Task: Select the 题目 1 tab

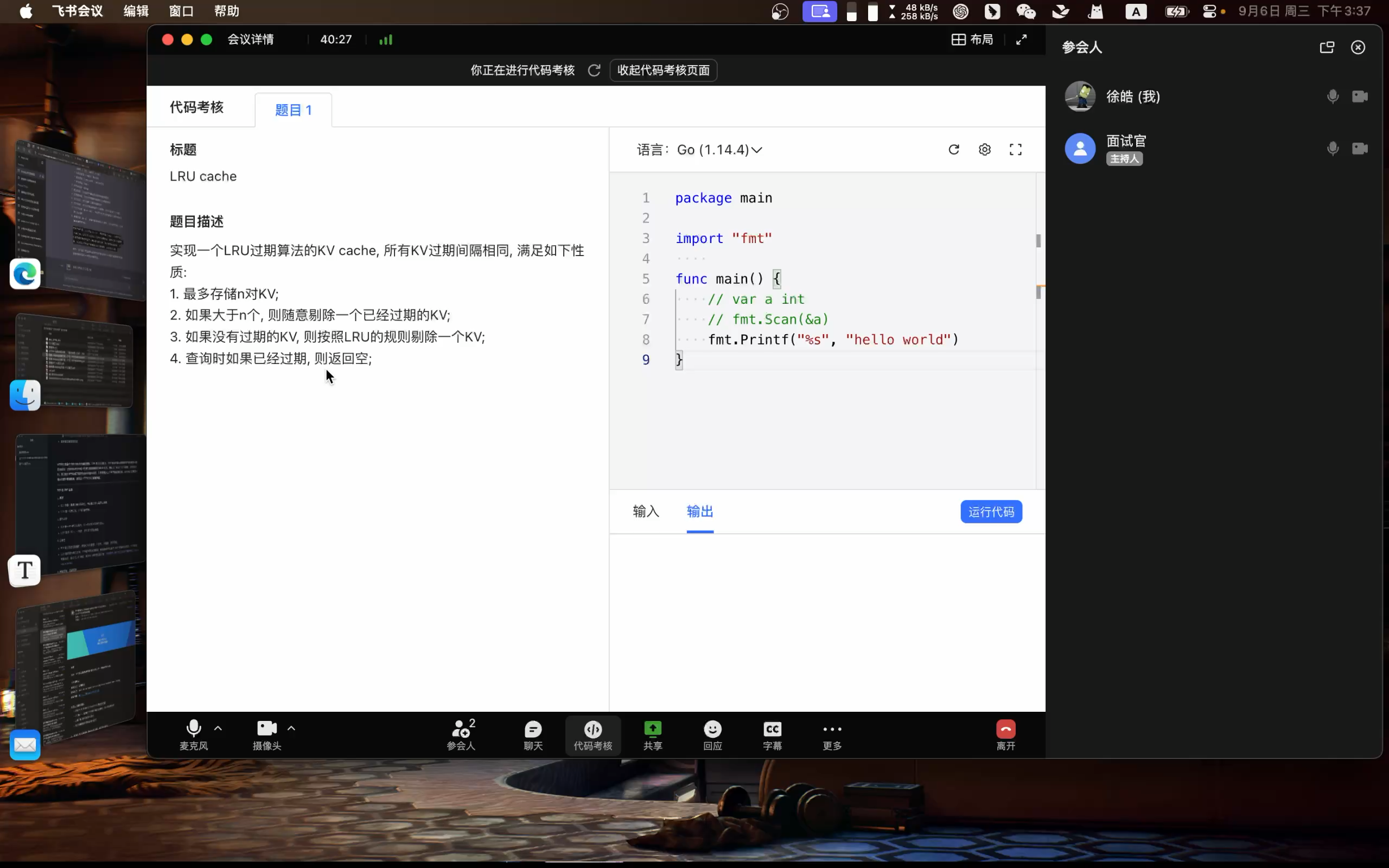Action: pyautogui.click(x=294, y=110)
